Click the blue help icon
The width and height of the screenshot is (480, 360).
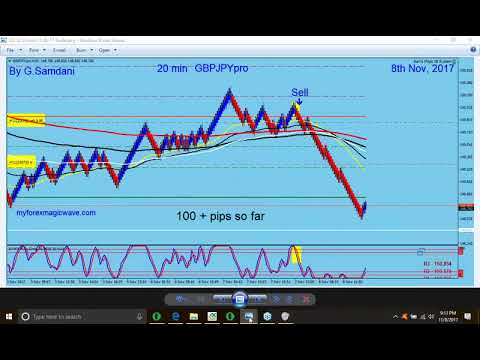pos(473,50)
